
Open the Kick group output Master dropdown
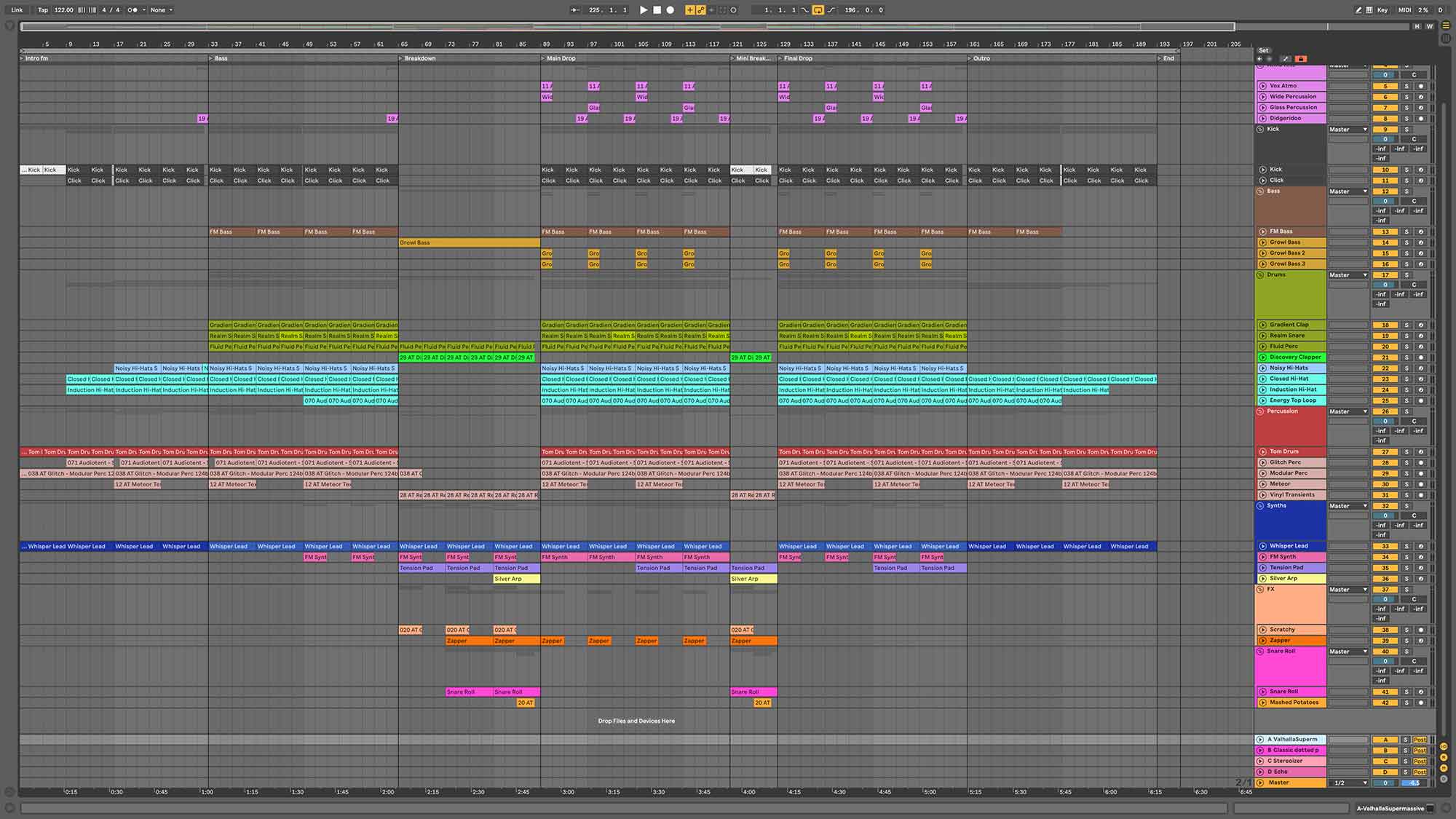[x=1348, y=130]
